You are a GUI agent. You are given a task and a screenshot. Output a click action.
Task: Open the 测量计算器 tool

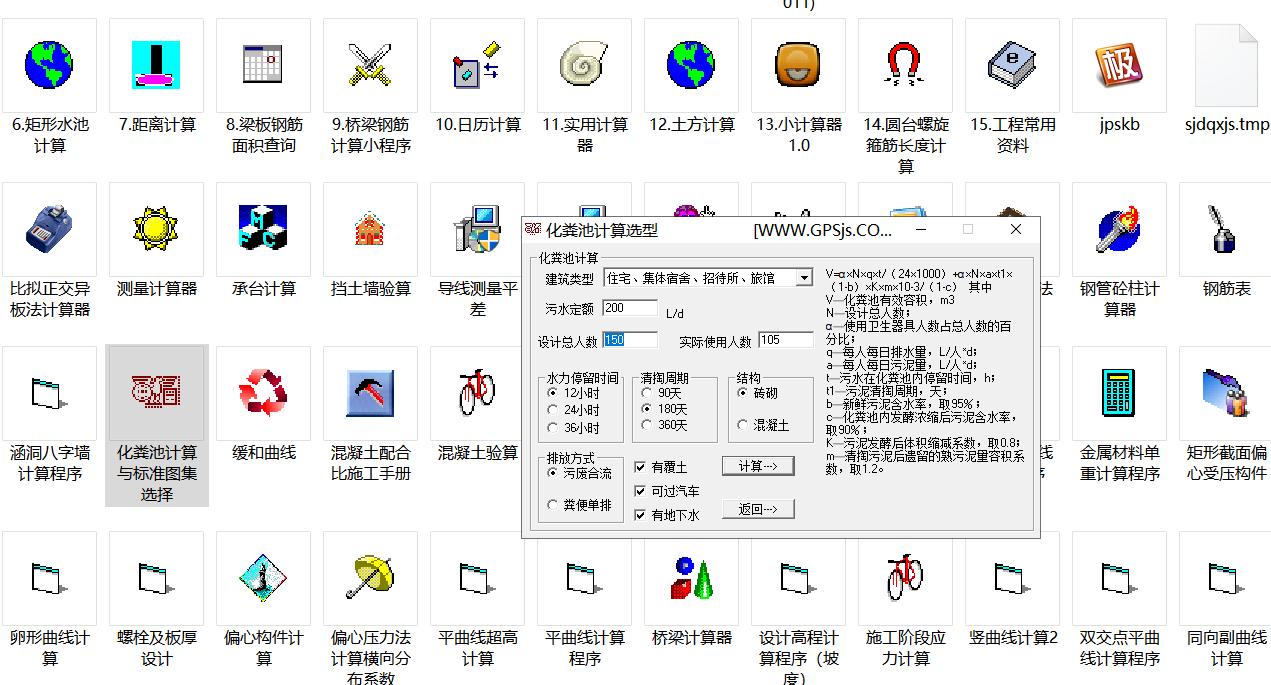[156, 229]
